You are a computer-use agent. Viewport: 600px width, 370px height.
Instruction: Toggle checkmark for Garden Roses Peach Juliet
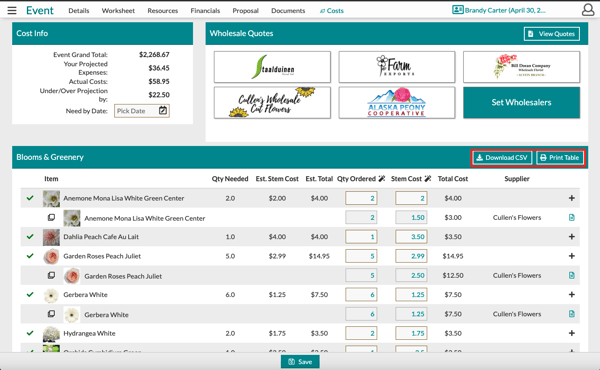pos(30,256)
